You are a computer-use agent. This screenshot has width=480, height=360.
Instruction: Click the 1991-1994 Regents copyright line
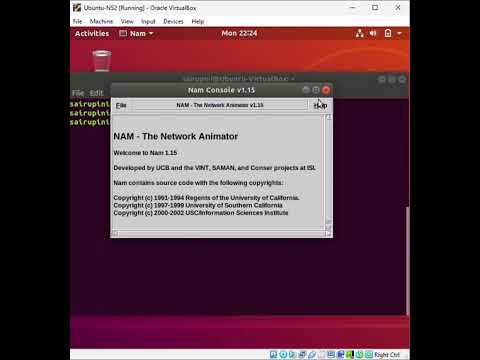[x=206, y=198]
